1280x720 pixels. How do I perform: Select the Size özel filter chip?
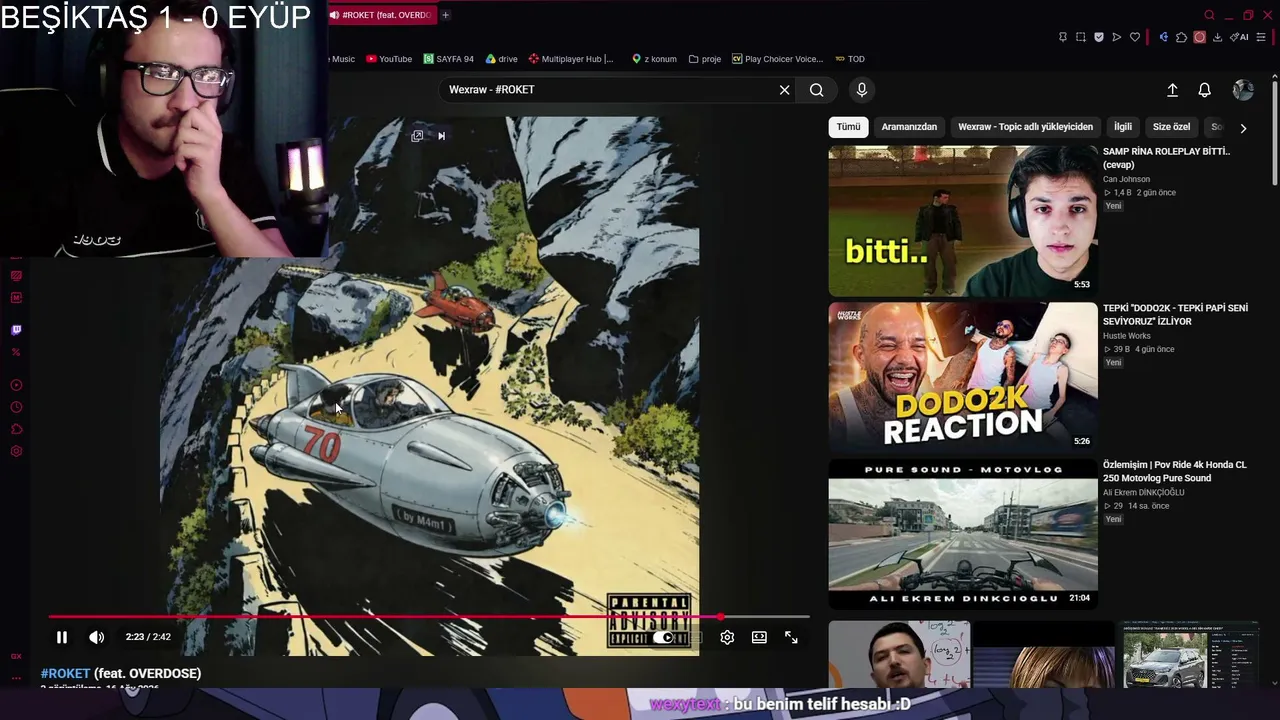coord(1171,127)
